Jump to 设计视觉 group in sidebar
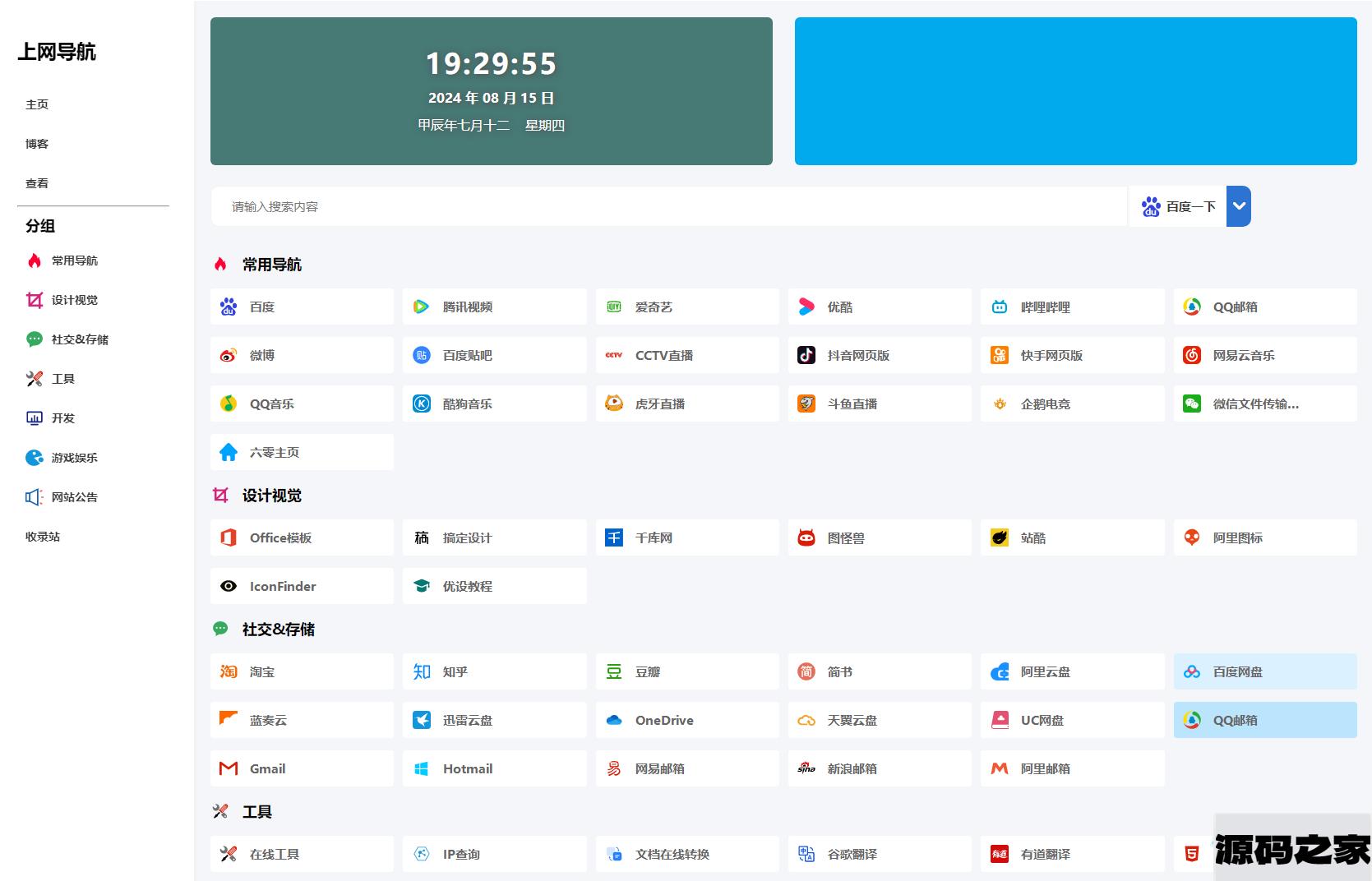The image size is (1372, 881). 62,300
